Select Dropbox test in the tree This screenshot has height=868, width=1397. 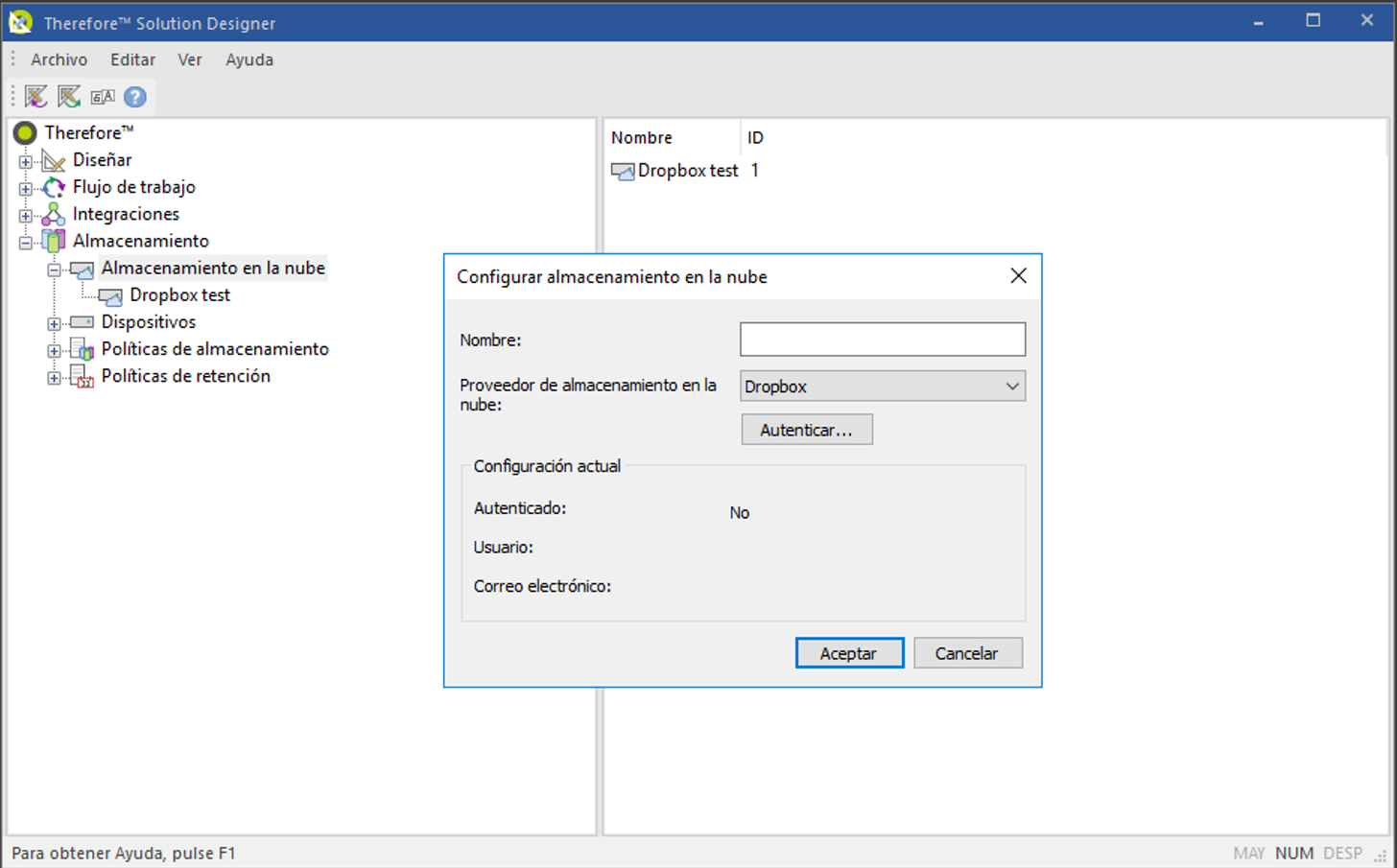point(180,295)
